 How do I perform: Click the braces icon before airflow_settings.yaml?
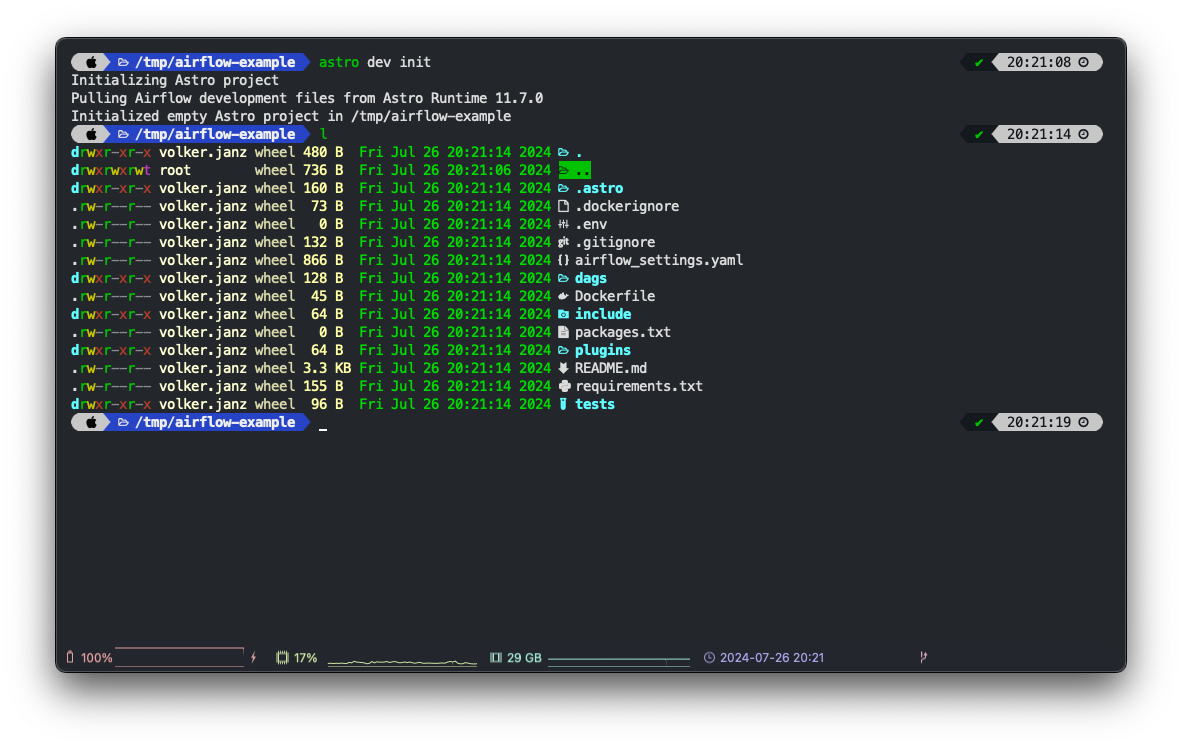[564, 260]
